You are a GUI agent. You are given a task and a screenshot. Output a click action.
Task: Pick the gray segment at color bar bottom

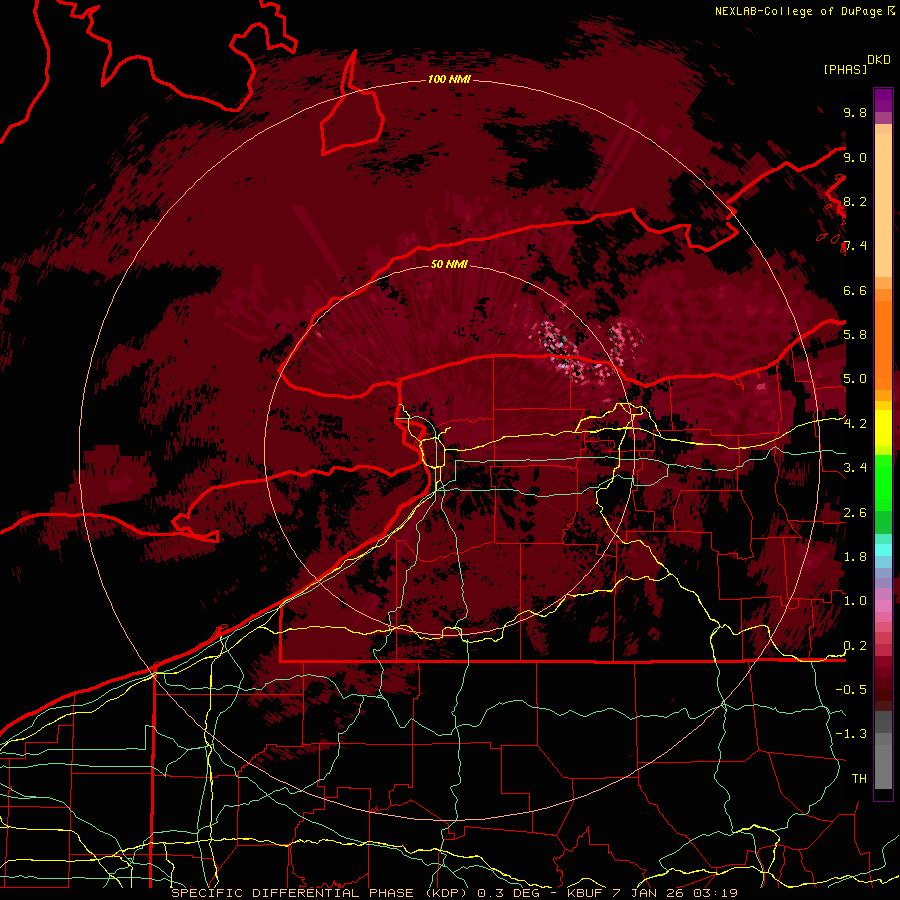(883, 763)
